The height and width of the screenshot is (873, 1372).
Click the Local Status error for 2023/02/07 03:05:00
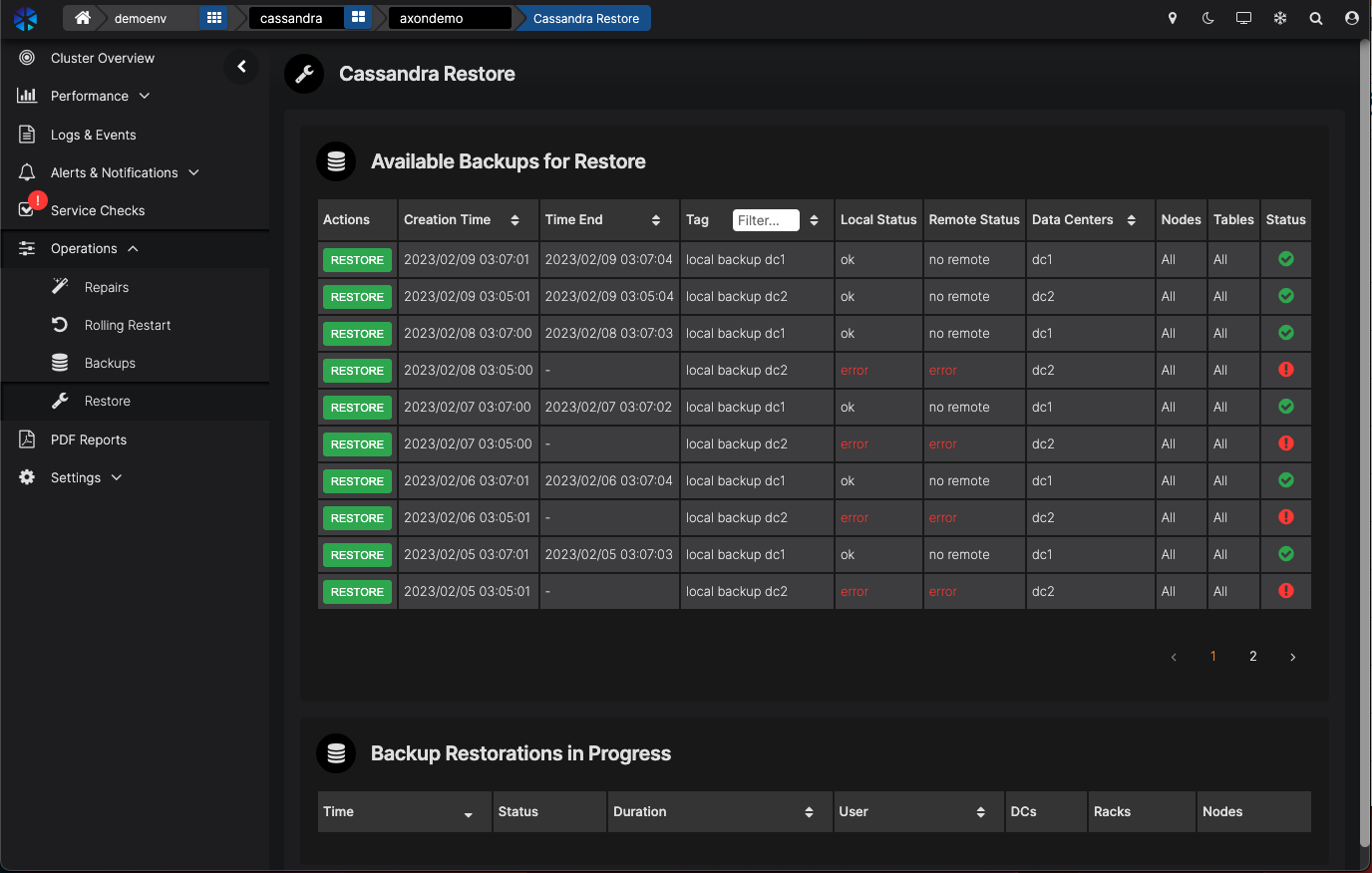point(855,443)
